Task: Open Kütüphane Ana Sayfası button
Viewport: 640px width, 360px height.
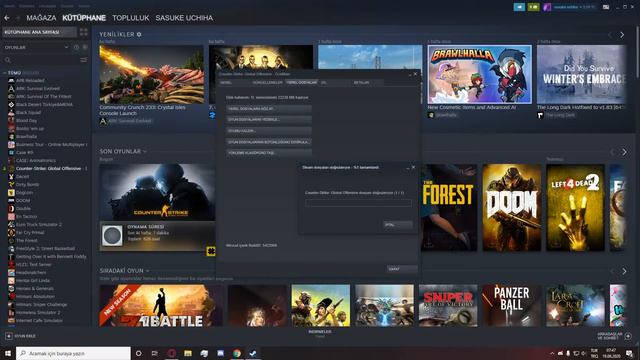Action: point(40,32)
